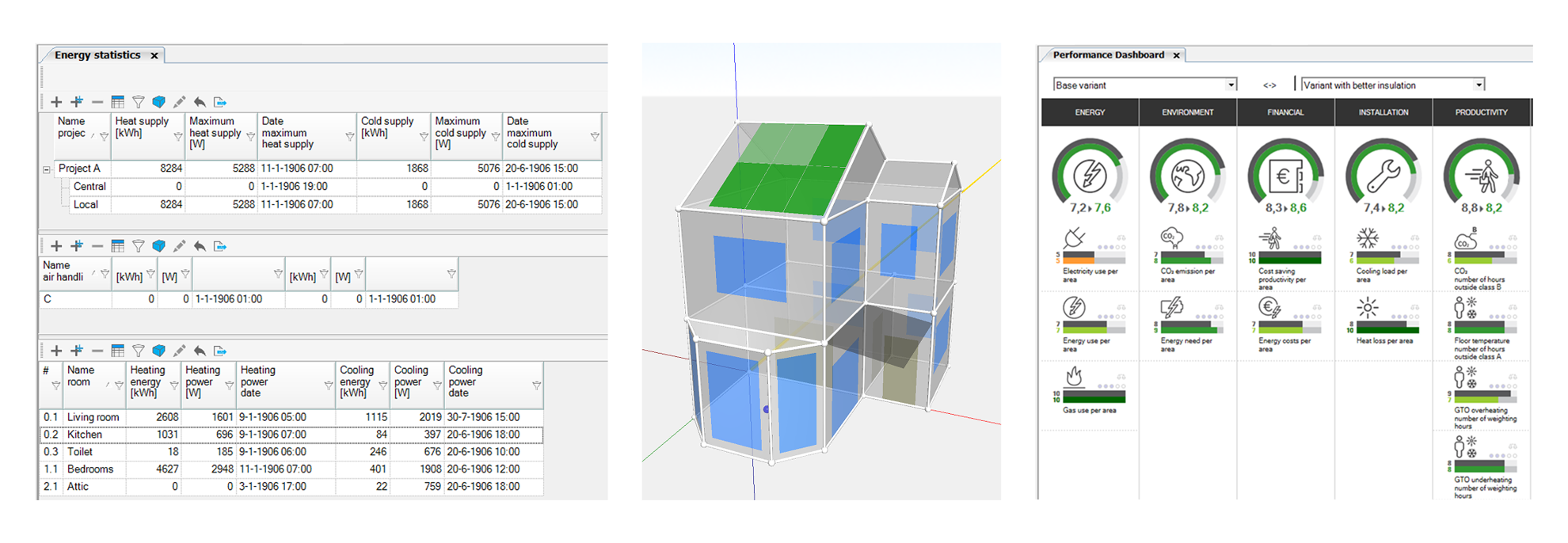Click the blue 3D cube icon above the project table
Viewport: 1568px width, 543px height.
coord(158,102)
